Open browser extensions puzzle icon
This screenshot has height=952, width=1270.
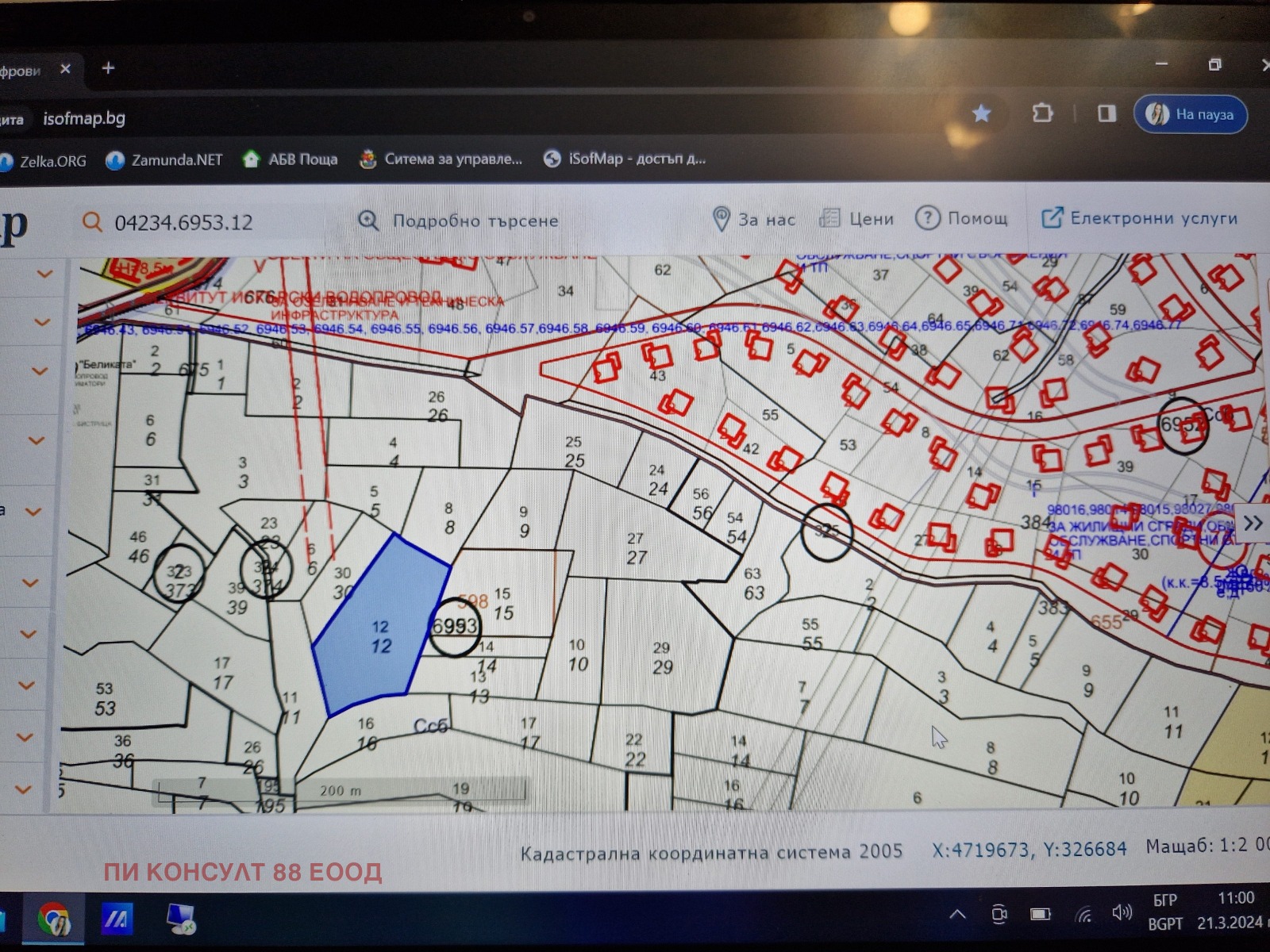[1042, 113]
